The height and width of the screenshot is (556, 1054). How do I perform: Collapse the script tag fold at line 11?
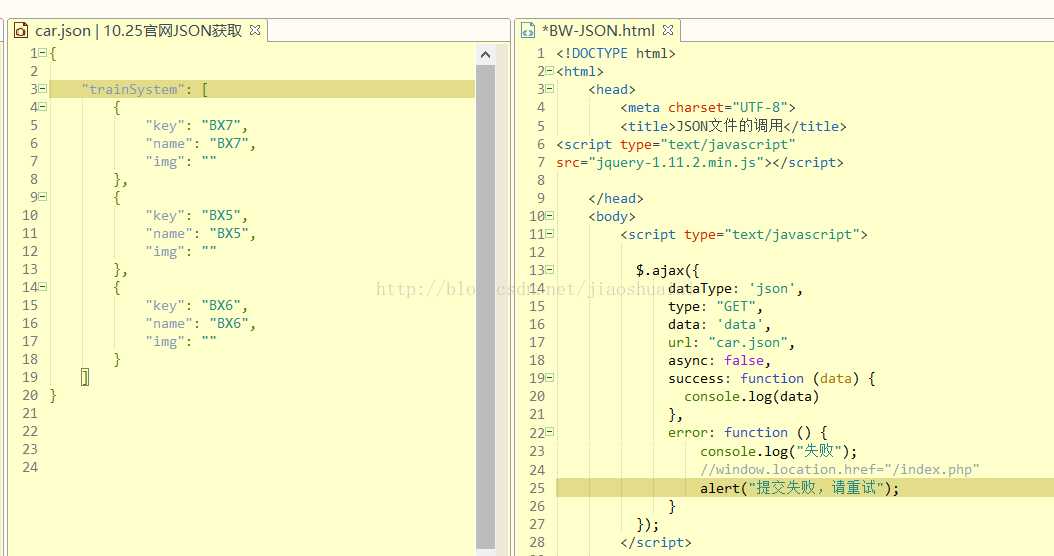coord(550,234)
